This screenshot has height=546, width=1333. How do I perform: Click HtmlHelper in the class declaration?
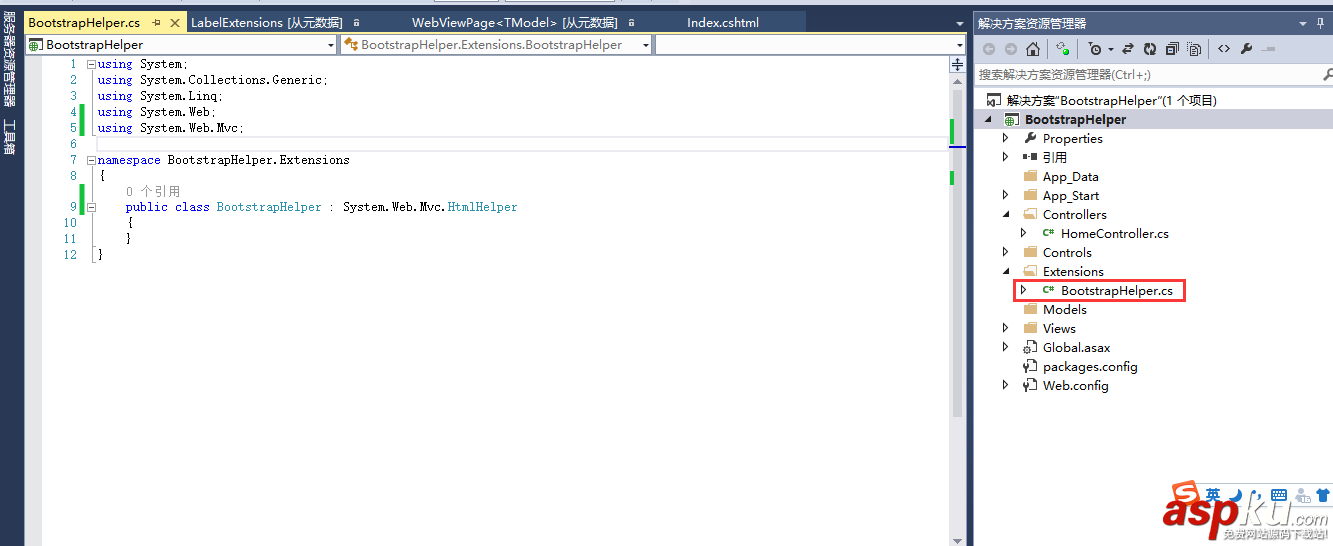tap(482, 207)
